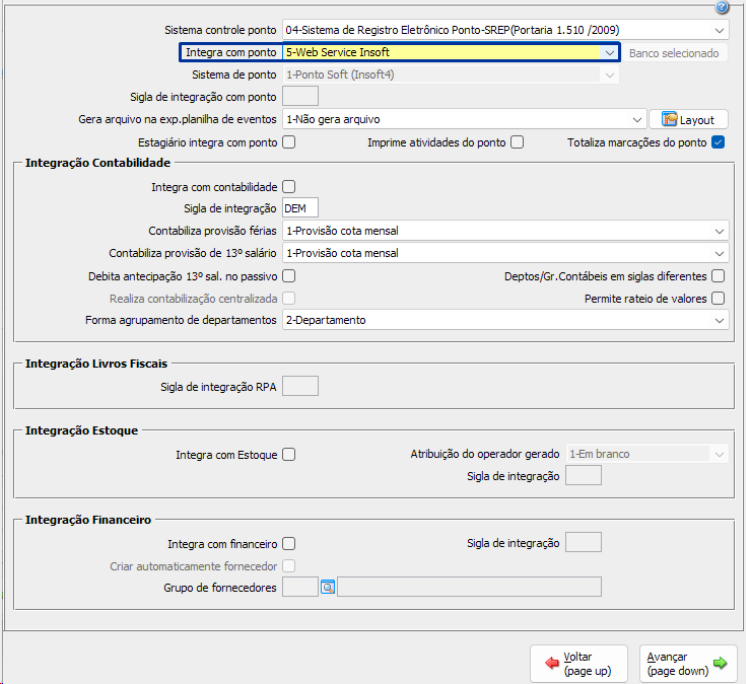
Task: Click Sigla de integração com ponto field
Action: coord(300,97)
